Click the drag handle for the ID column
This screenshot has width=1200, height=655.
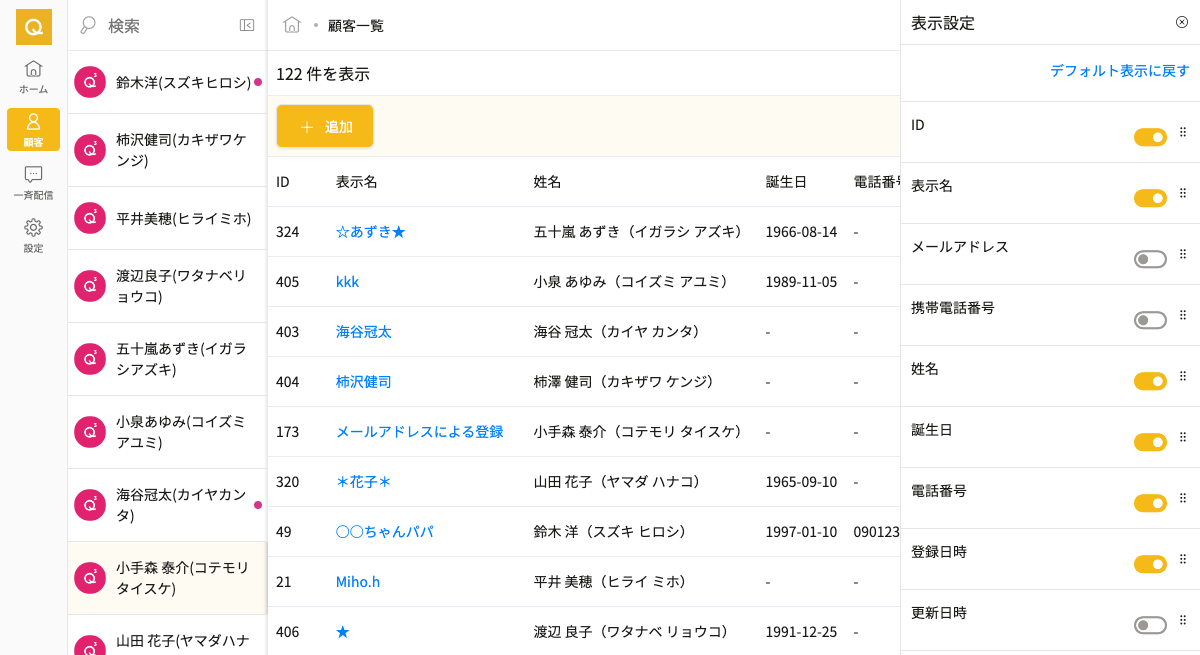click(1183, 132)
